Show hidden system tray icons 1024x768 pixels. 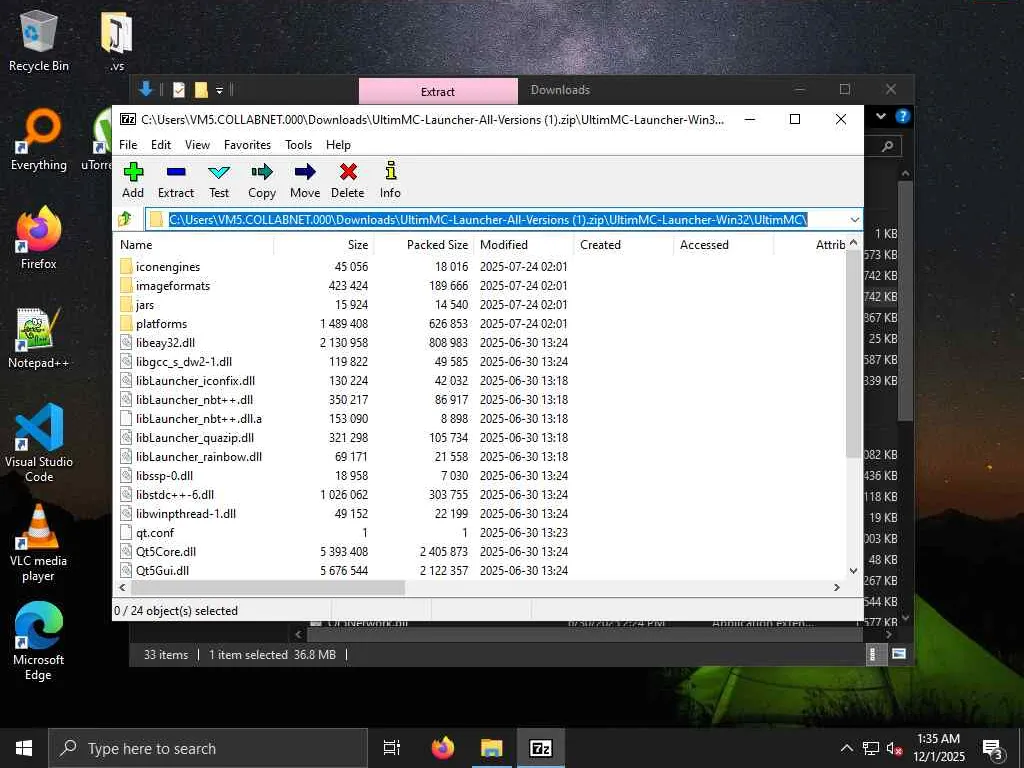(x=846, y=748)
